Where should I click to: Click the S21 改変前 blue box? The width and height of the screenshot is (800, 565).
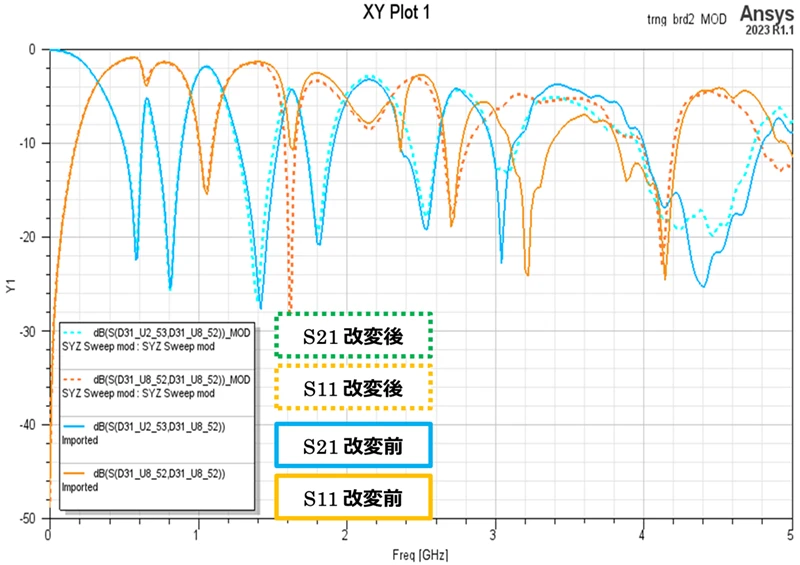click(x=353, y=445)
